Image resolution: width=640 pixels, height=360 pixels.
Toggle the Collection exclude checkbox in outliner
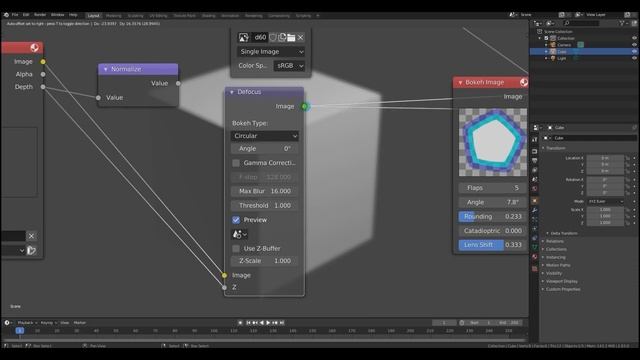[x=547, y=38]
